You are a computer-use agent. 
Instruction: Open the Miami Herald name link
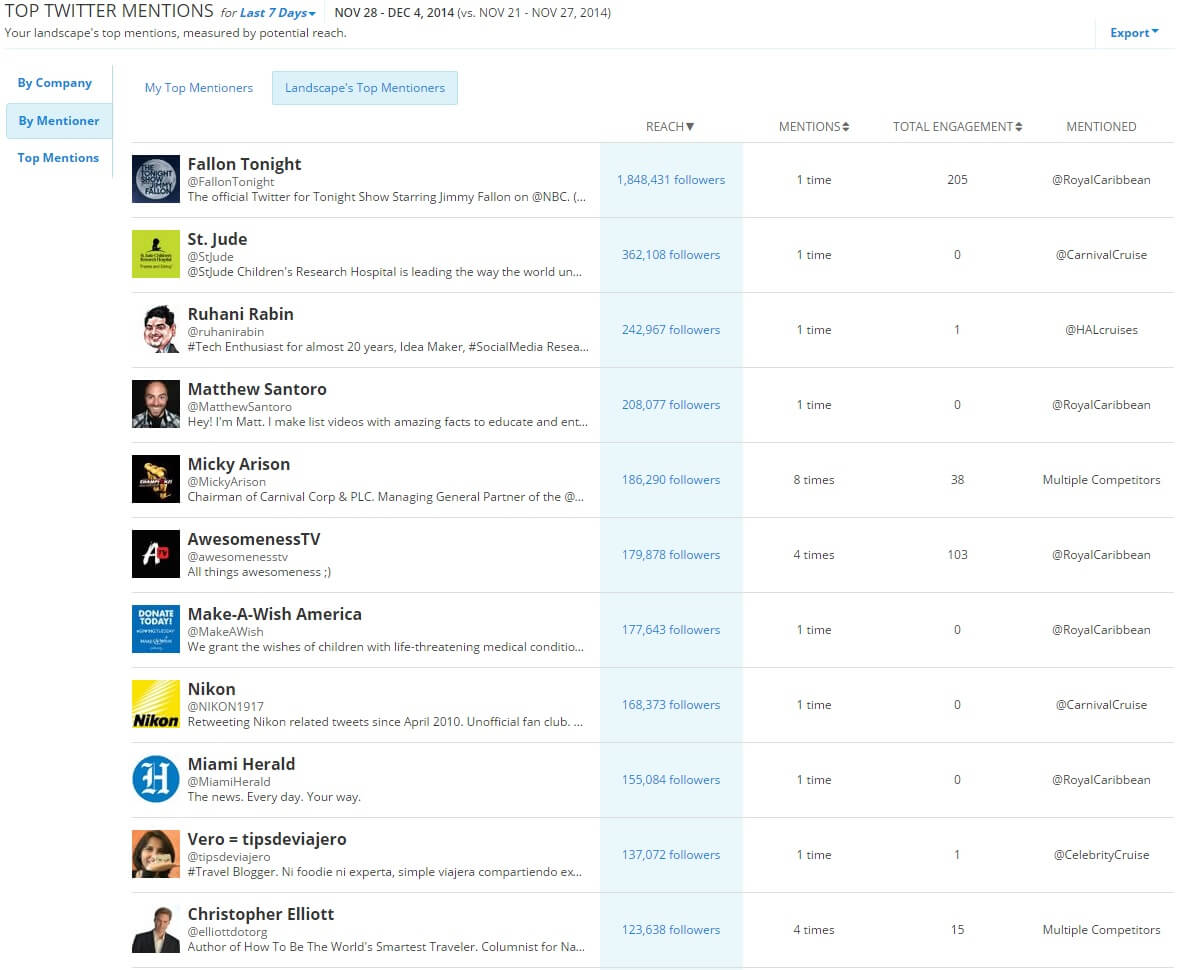click(x=241, y=763)
